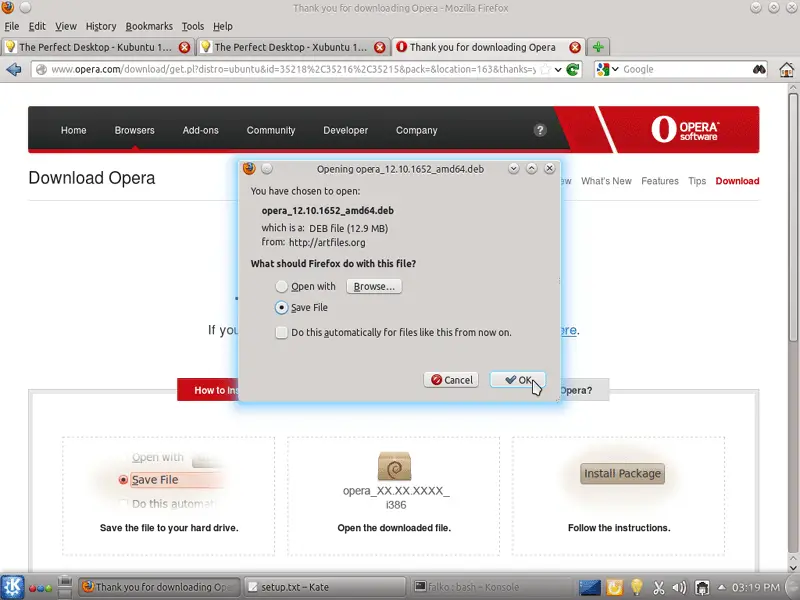Click the Firefox taskbar window entry
800x600 pixels.
tap(159, 587)
